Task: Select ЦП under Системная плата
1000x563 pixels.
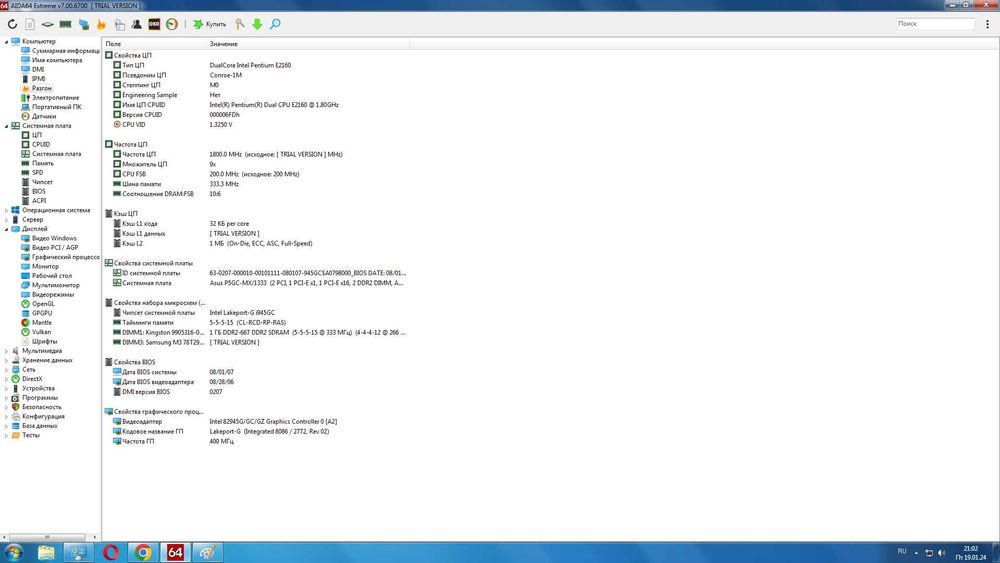Action: [x=36, y=135]
